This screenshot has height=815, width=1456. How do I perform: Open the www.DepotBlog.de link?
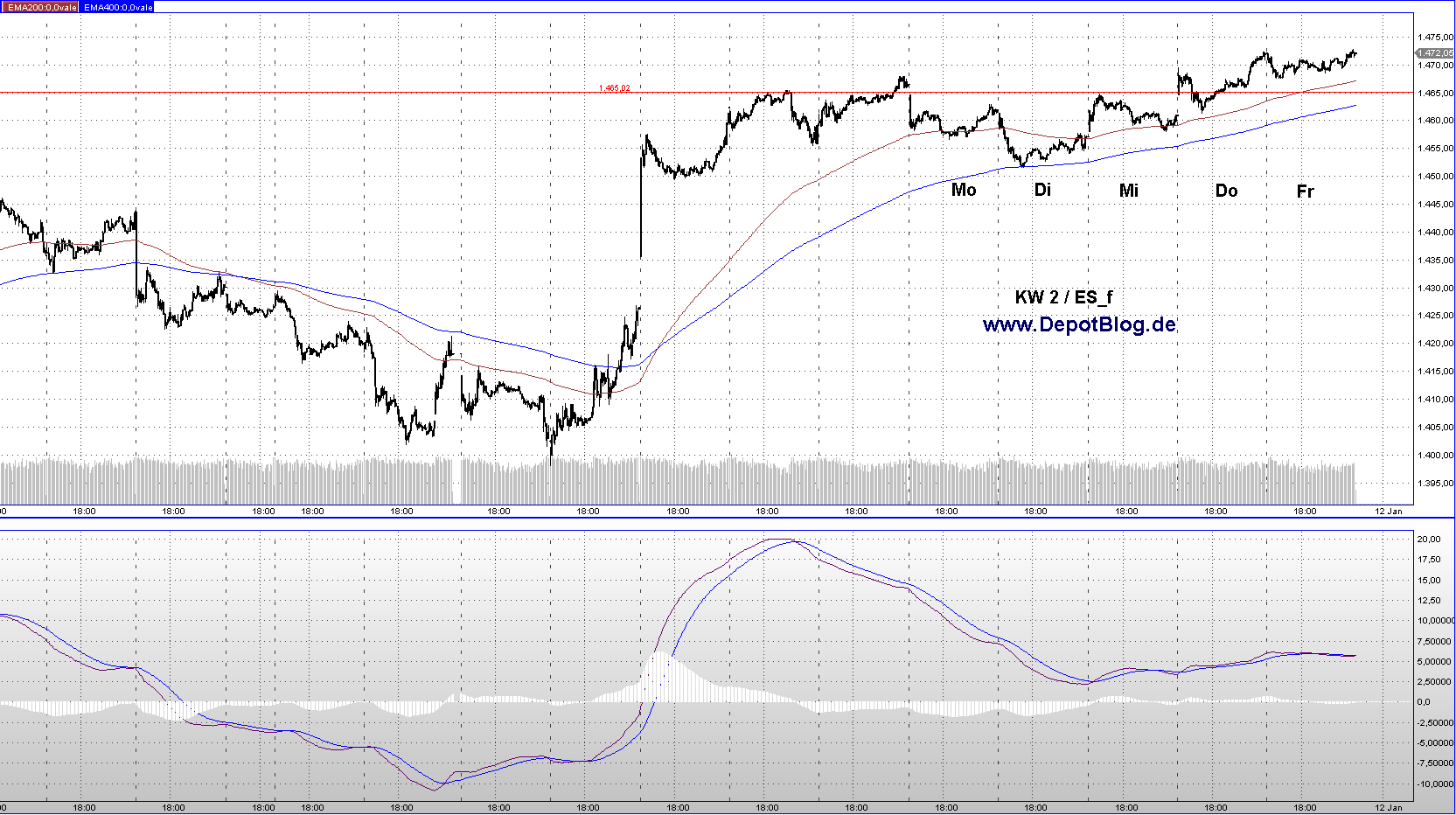(1079, 324)
